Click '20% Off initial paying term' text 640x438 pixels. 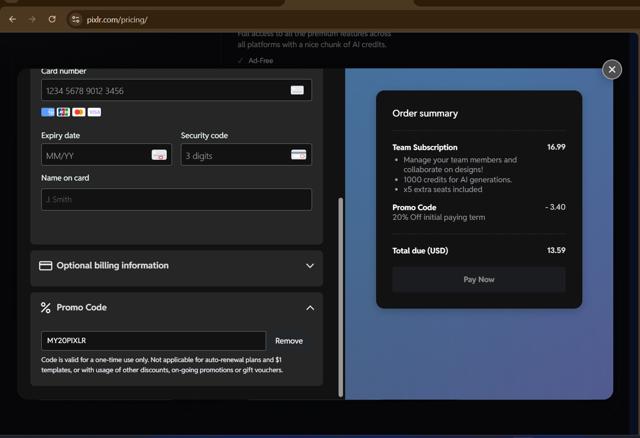click(x=439, y=218)
